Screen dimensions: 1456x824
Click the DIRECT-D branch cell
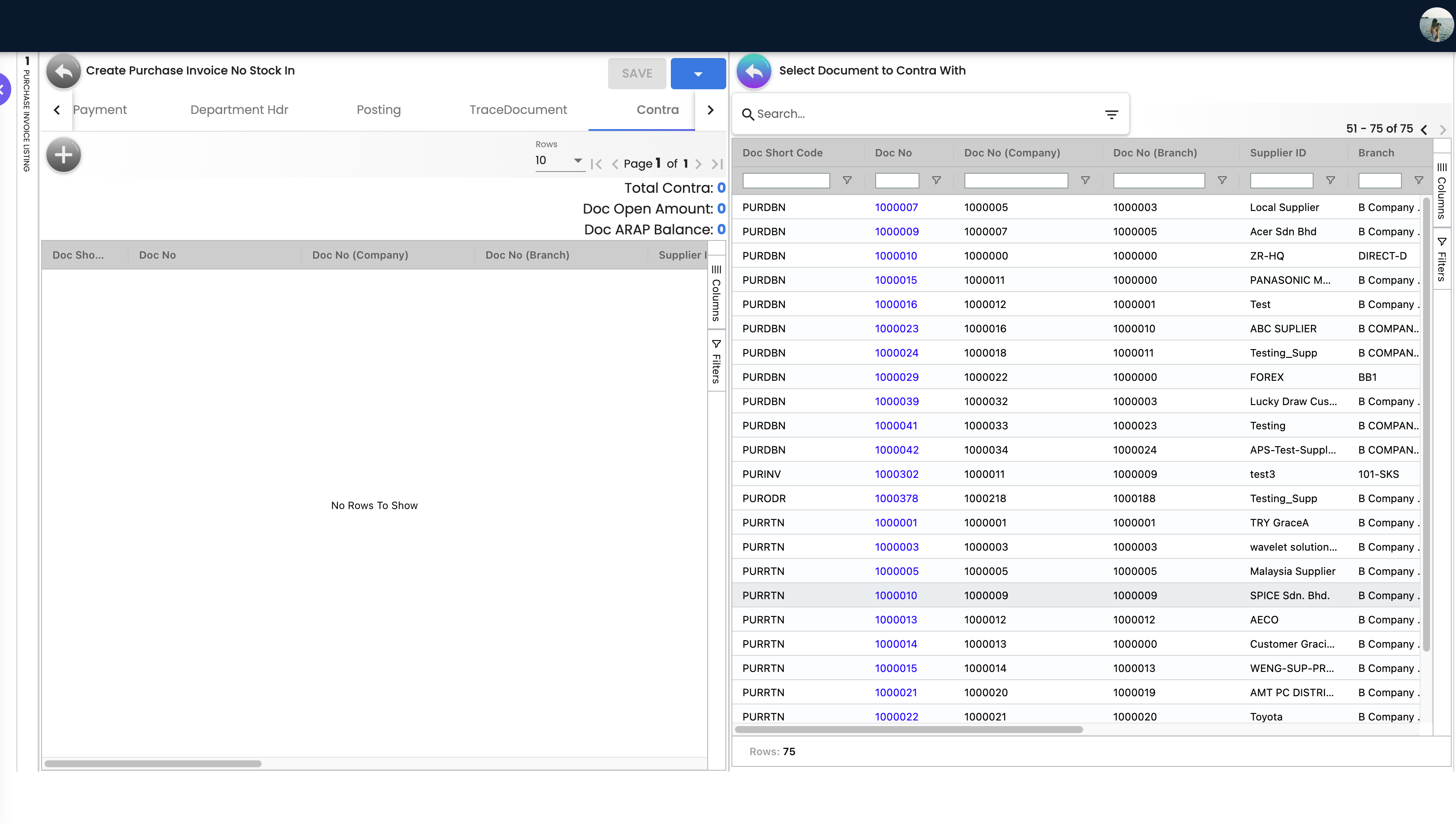[1382, 256]
